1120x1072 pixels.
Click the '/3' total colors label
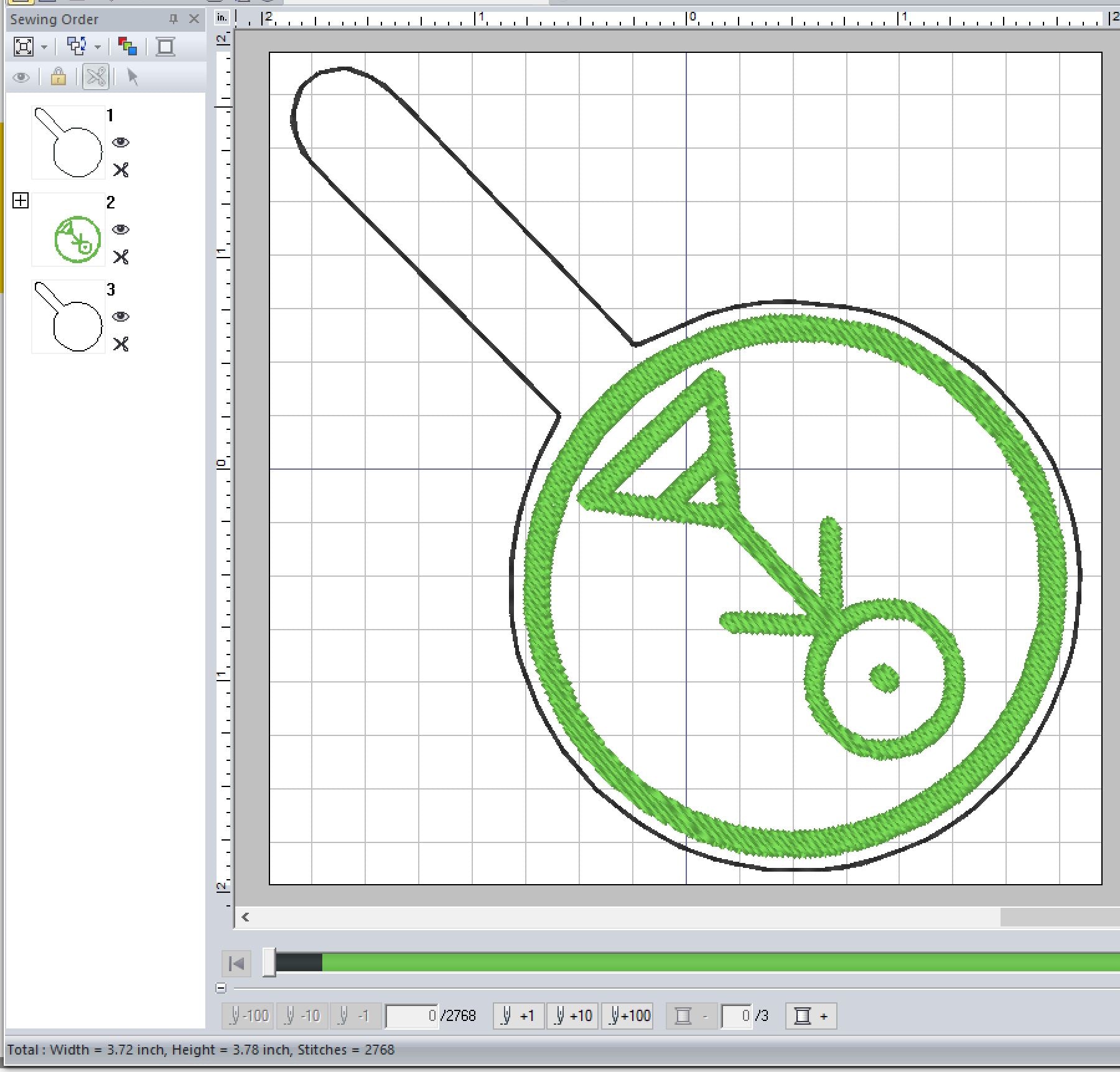point(762,1016)
